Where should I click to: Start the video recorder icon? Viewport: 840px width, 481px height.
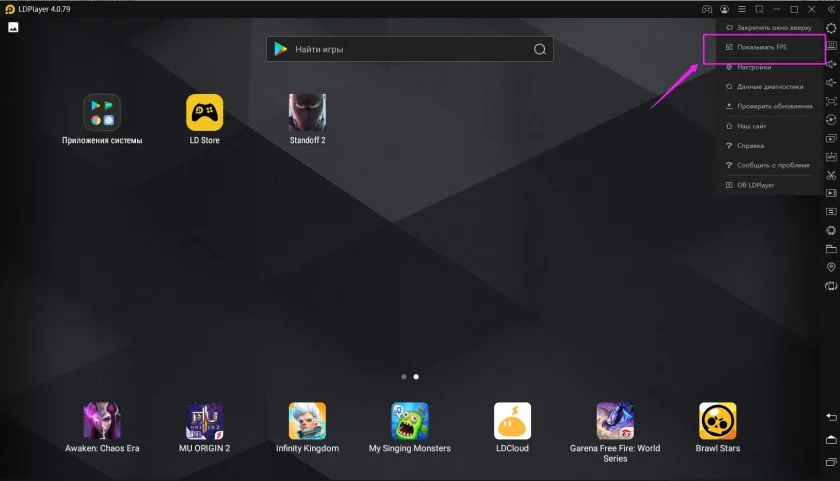831,193
